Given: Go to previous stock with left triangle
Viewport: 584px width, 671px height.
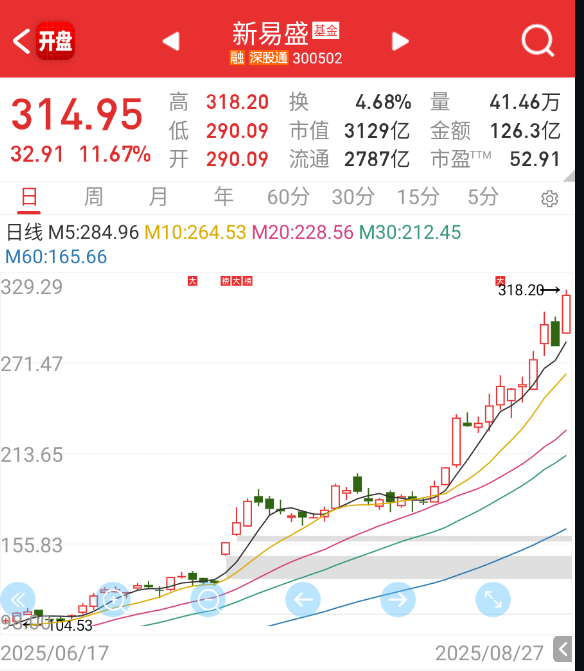Looking at the screenshot, I should 171,42.
